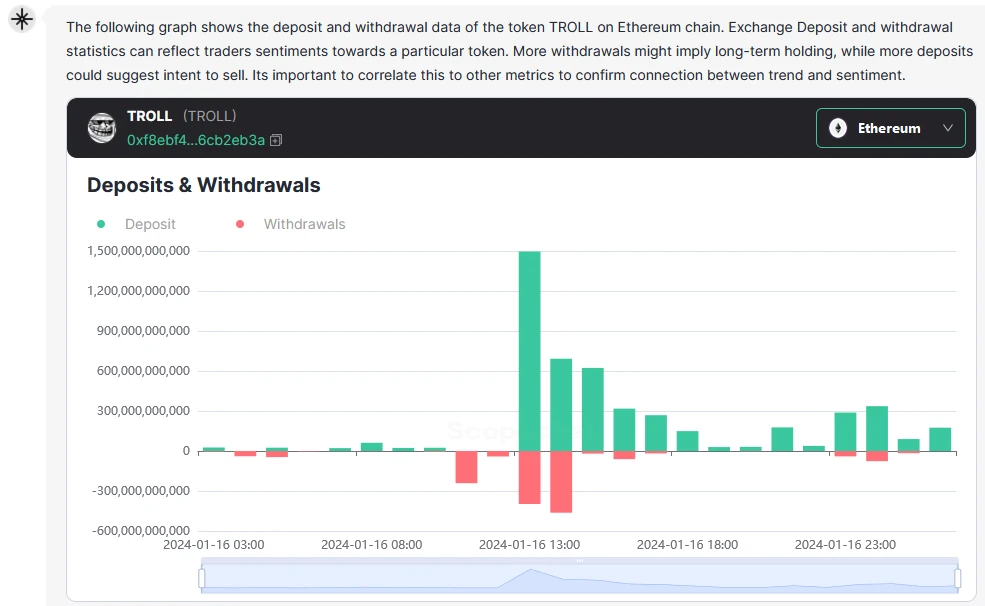Open the Ethereum chain dropdown label
The image size is (985, 606).
pyautogui.click(x=889, y=128)
